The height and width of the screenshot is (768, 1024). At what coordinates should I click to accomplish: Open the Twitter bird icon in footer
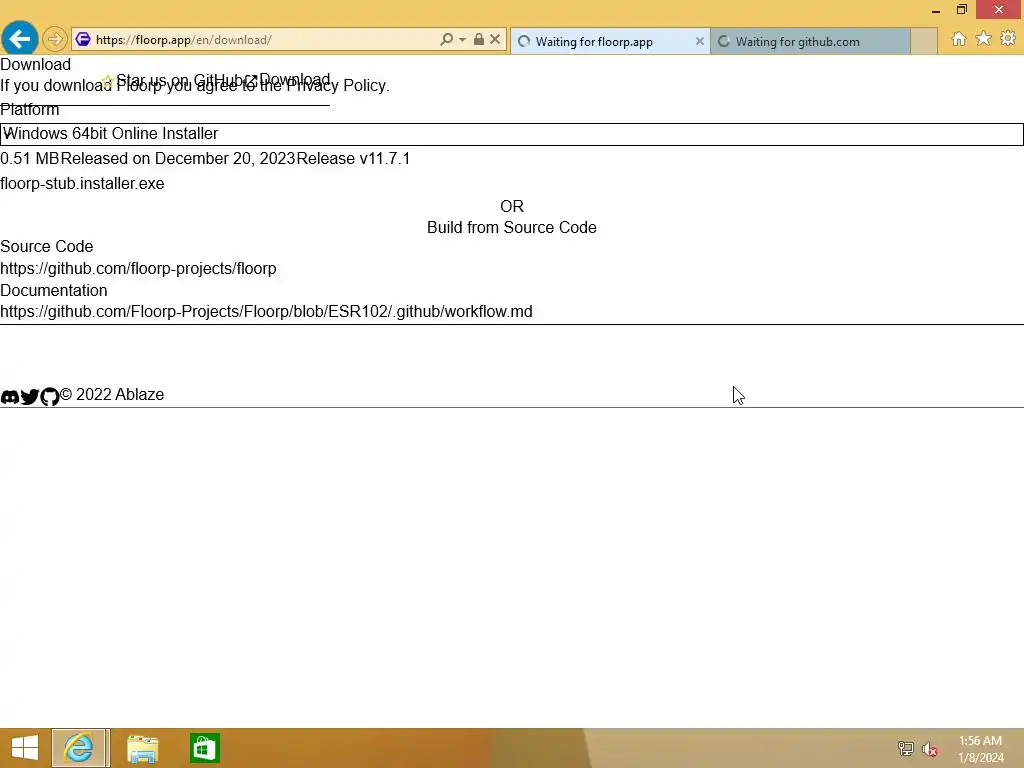point(29,396)
